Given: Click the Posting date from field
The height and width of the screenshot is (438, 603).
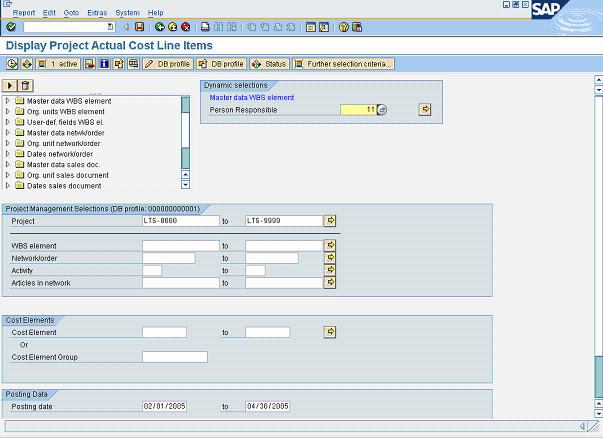Looking at the screenshot, I should [165, 406].
